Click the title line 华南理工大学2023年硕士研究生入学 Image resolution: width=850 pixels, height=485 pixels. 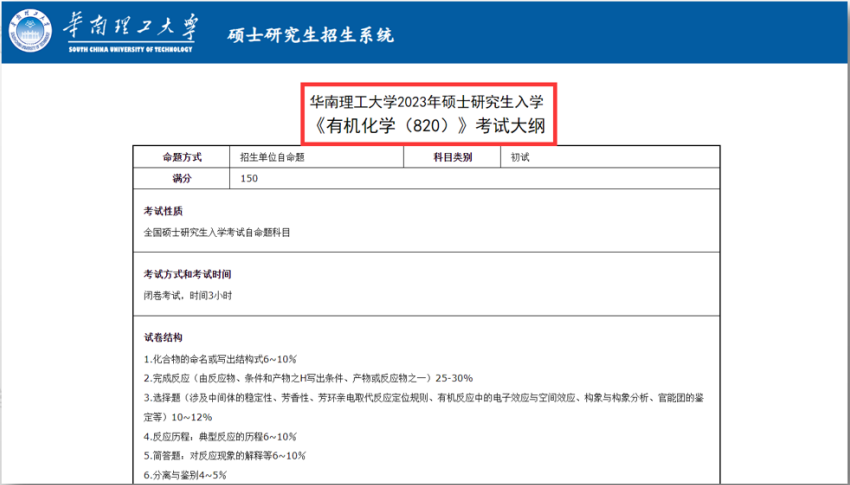427,101
